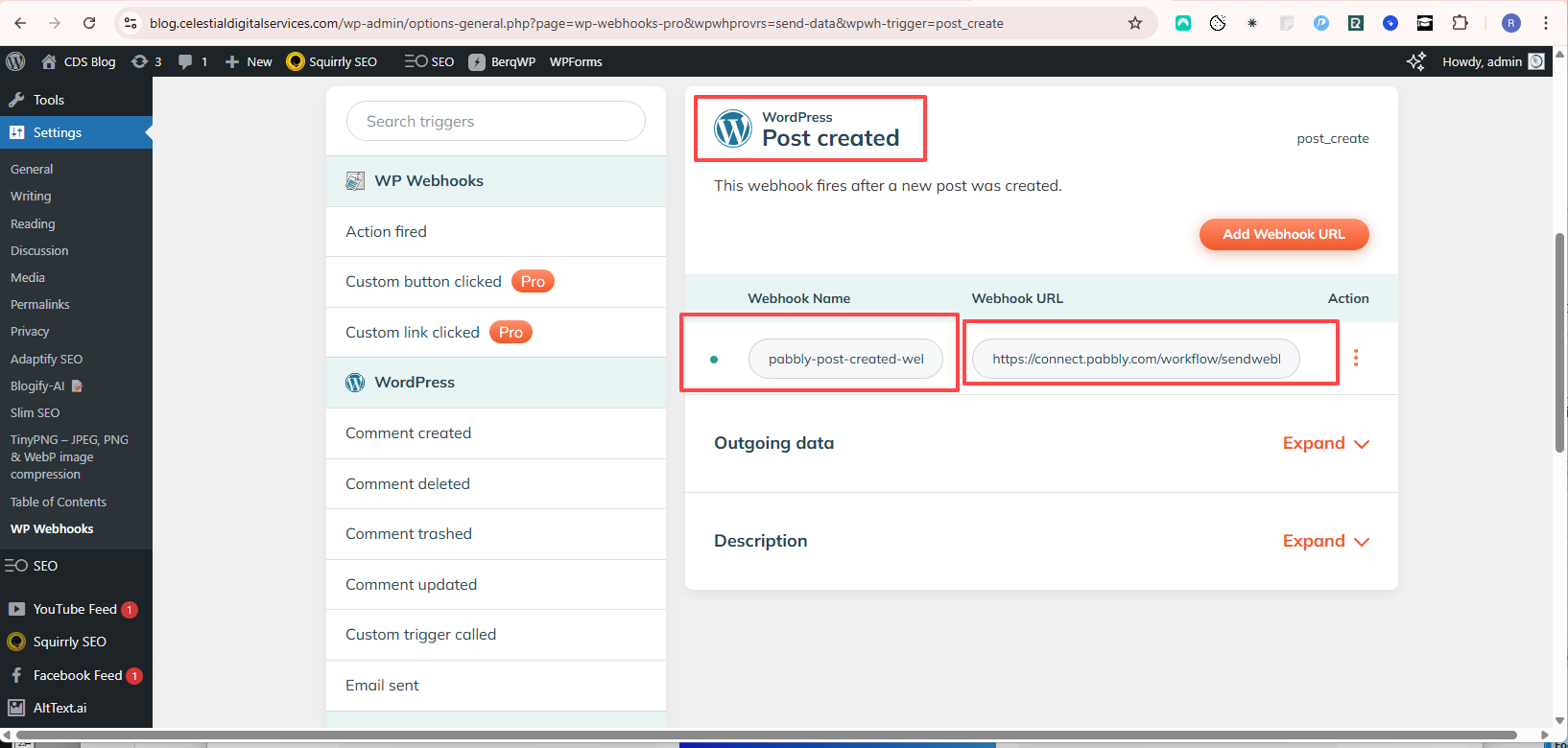Select the Comment trashed trigger

[x=496, y=534]
